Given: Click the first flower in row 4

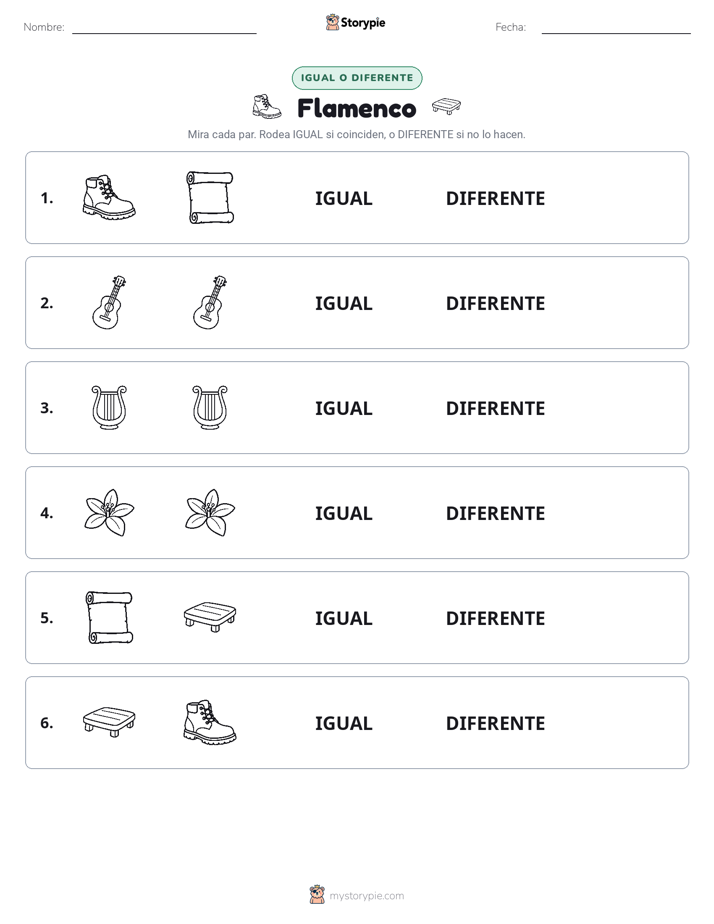Looking at the screenshot, I should point(109,512).
